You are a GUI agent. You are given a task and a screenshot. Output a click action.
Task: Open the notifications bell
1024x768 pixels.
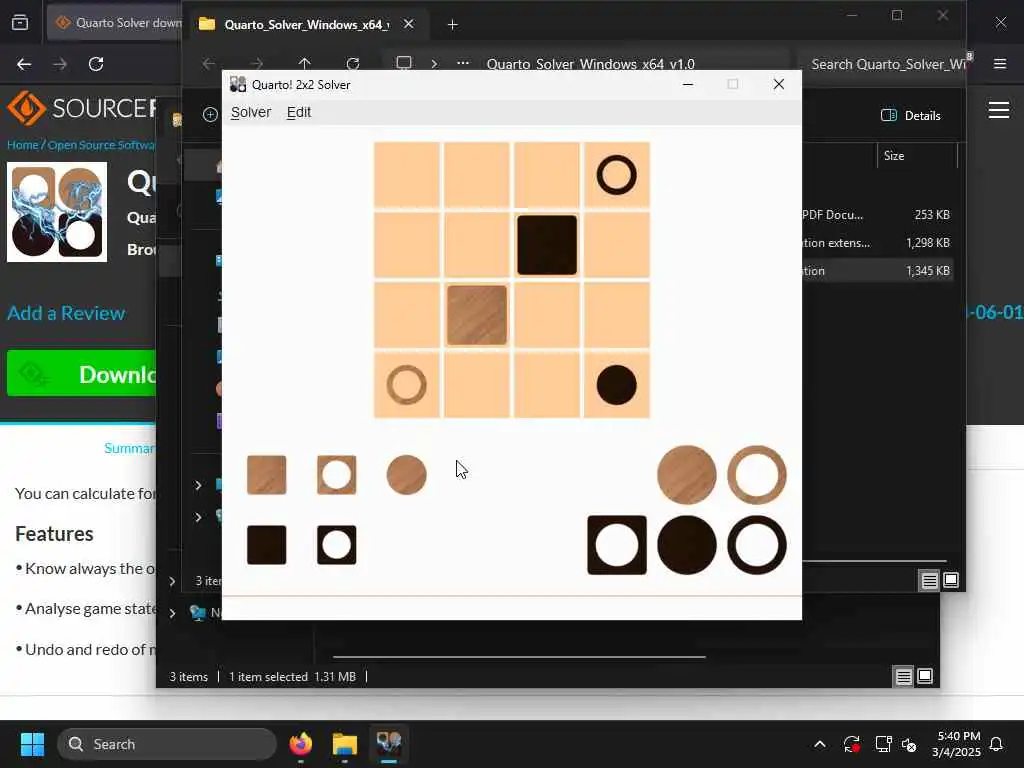(x=997, y=744)
